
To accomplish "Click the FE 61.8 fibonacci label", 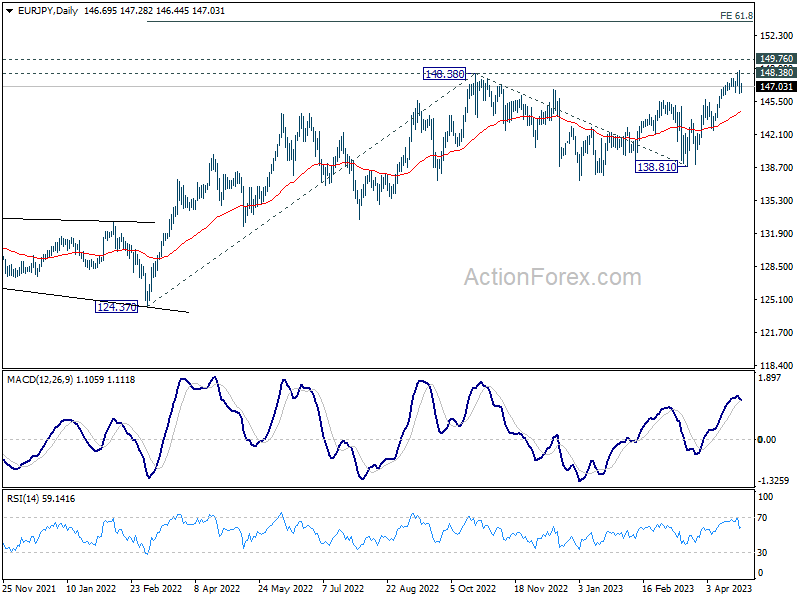I will pos(736,16).
